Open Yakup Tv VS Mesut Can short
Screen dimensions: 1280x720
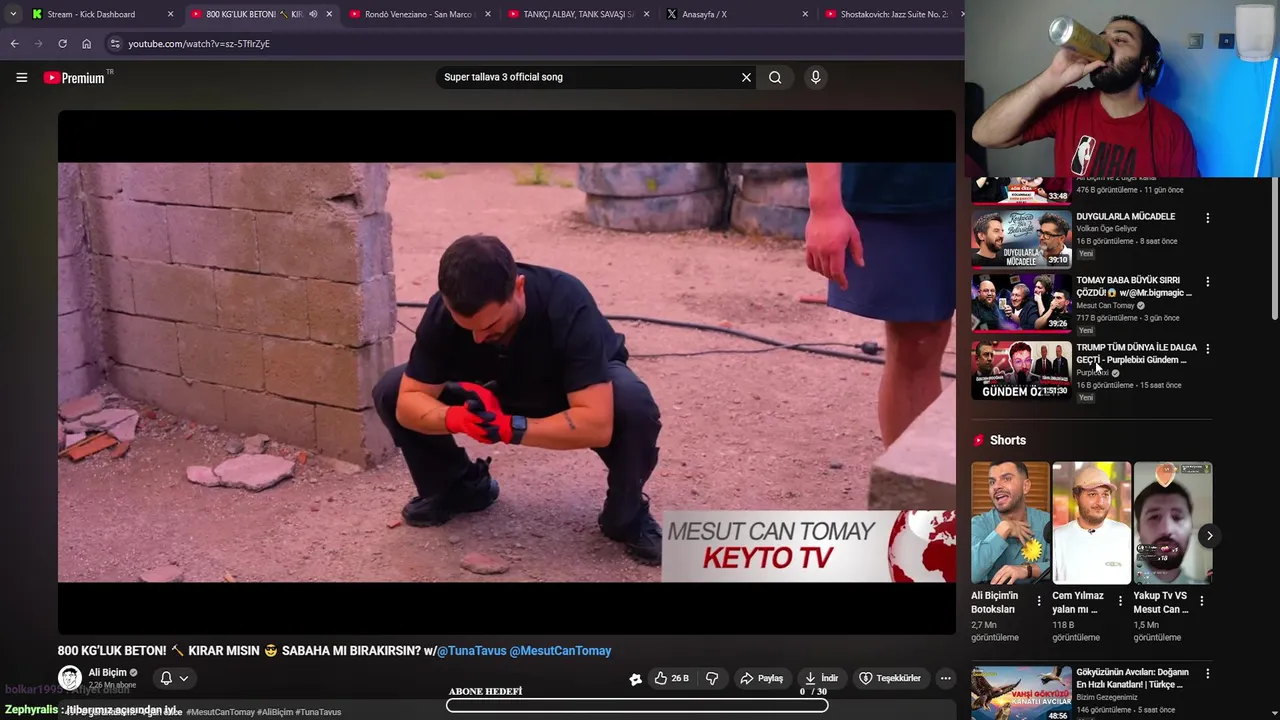coord(1172,523)
